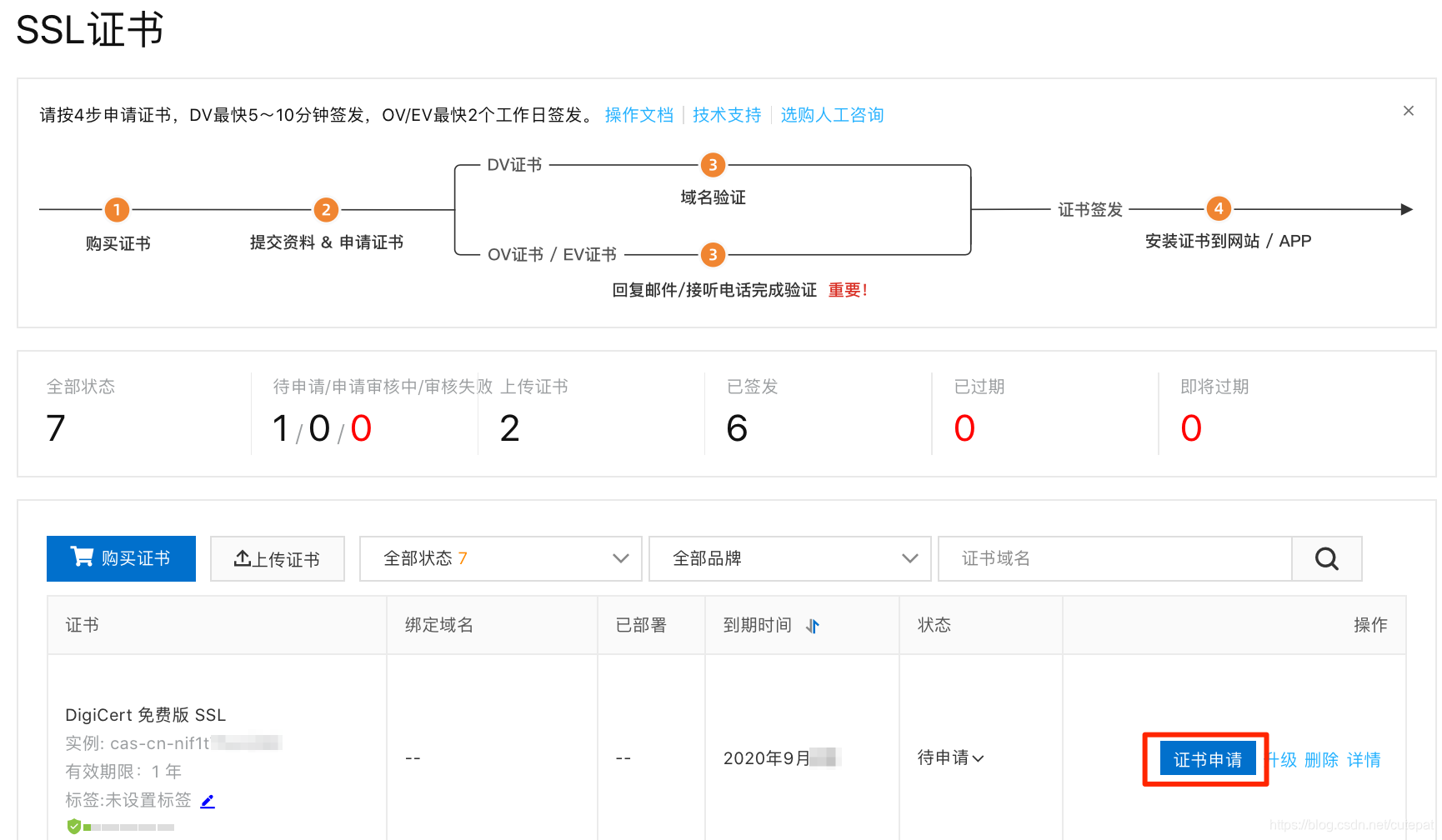Click the 已部署 column header
Image resolution: width=1442 pixels, height=840 pixels.
coord(641,625)
